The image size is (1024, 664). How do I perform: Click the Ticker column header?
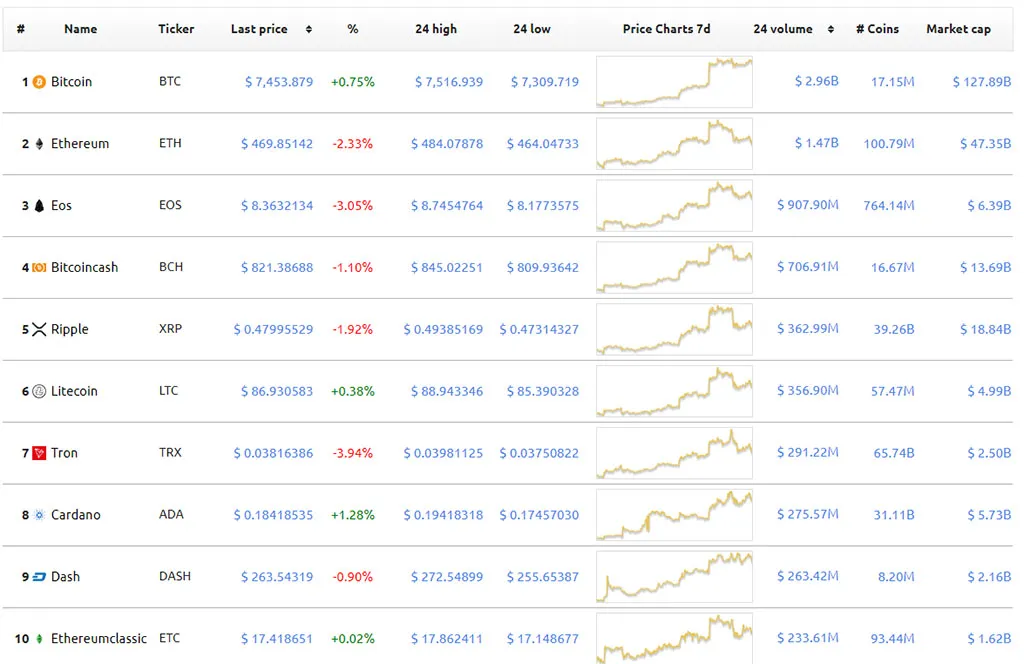click(176, 29)
